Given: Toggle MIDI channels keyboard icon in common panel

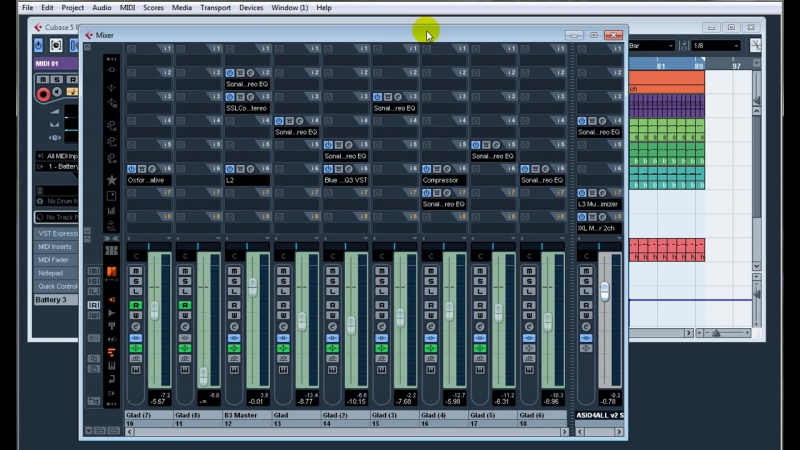Looking at the screenshot, I should [111, 366].
